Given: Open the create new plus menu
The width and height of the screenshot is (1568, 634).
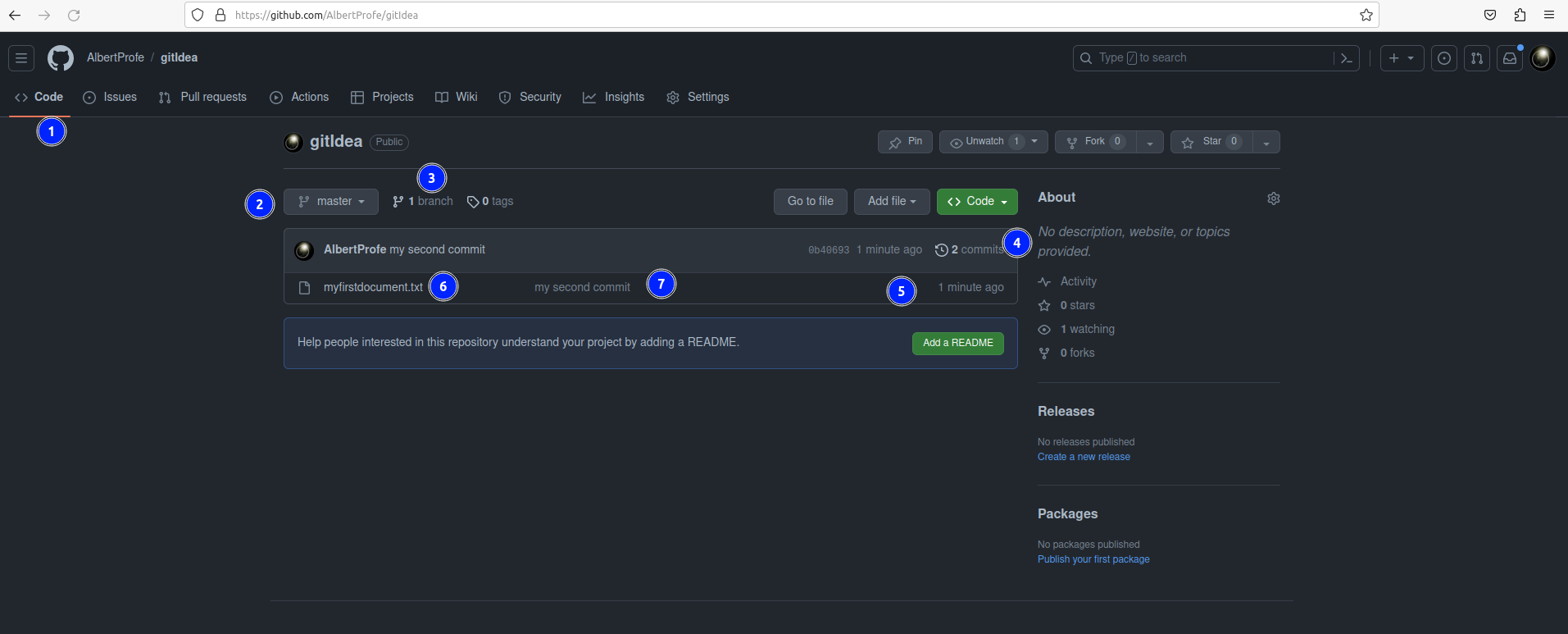Looking at the screenshot, I should [1402, 58].
